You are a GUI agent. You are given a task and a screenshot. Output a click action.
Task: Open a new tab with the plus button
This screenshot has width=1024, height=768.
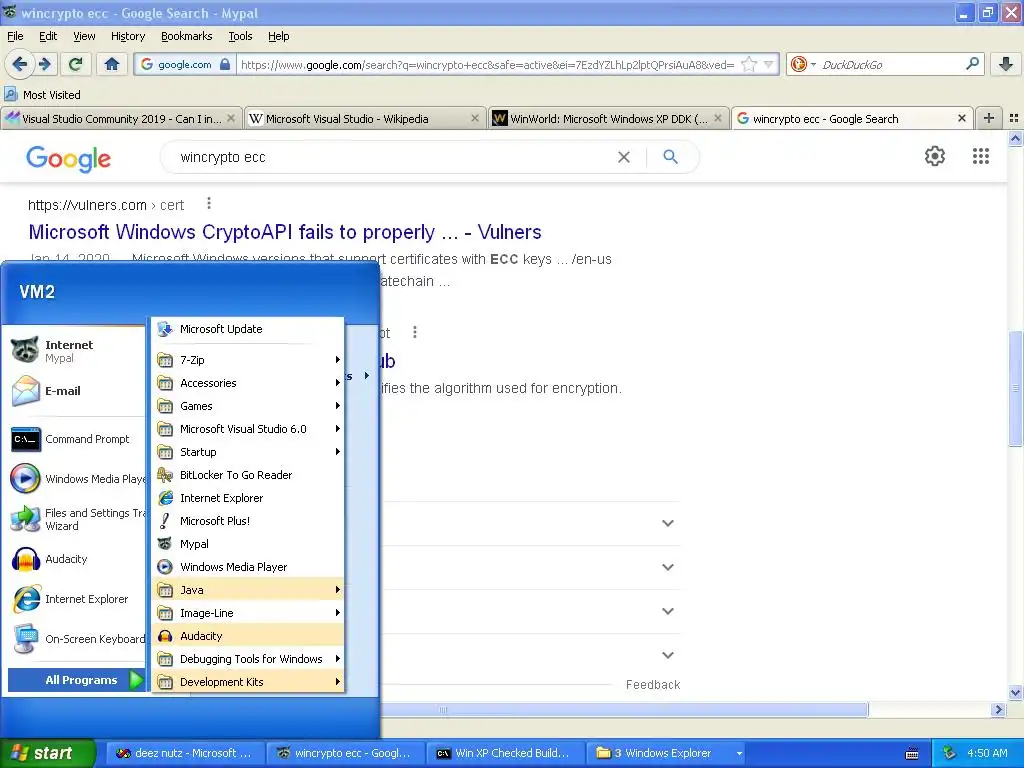click(x=989, y=118)
